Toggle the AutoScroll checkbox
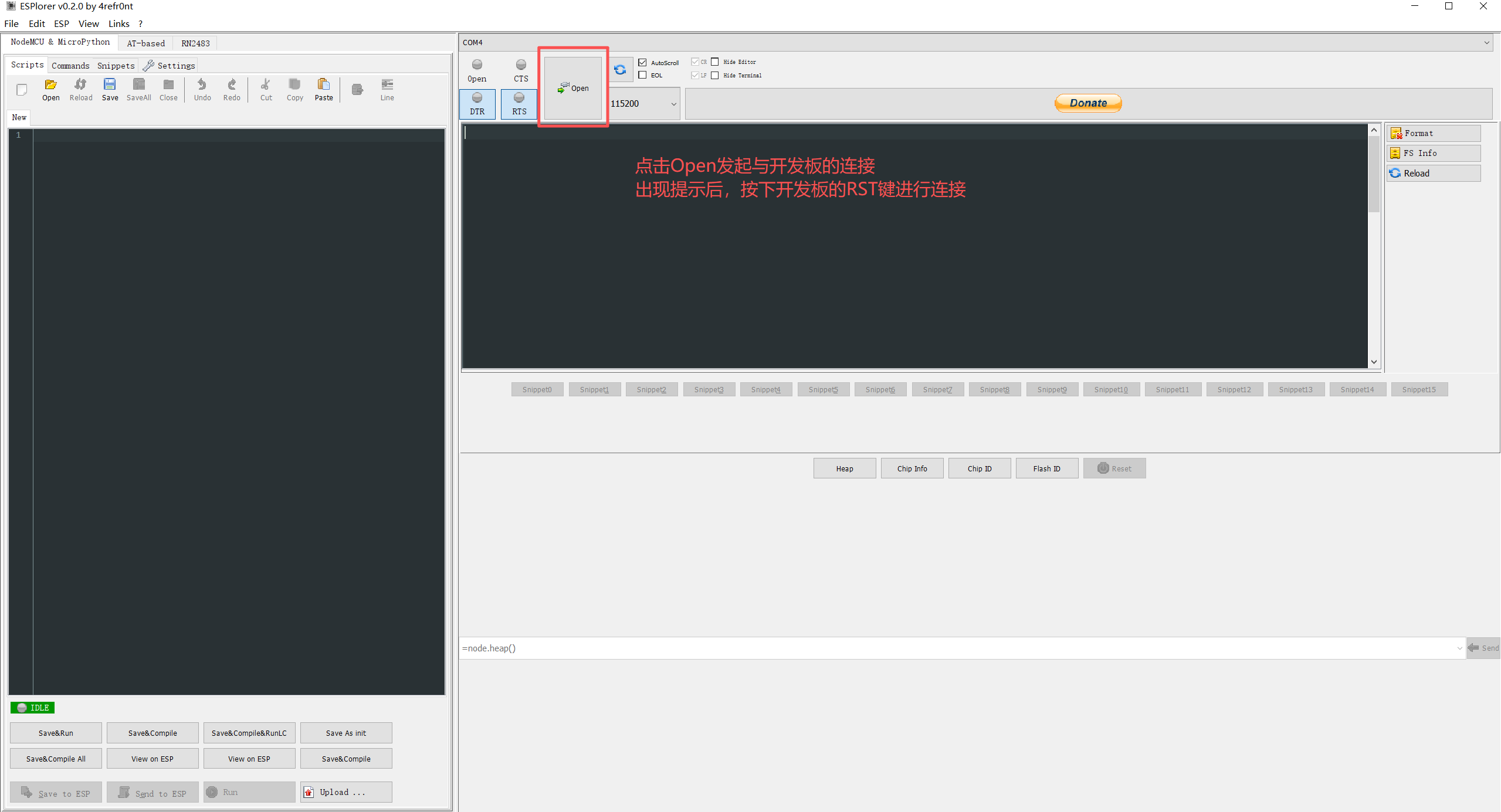 click(643, 63)
